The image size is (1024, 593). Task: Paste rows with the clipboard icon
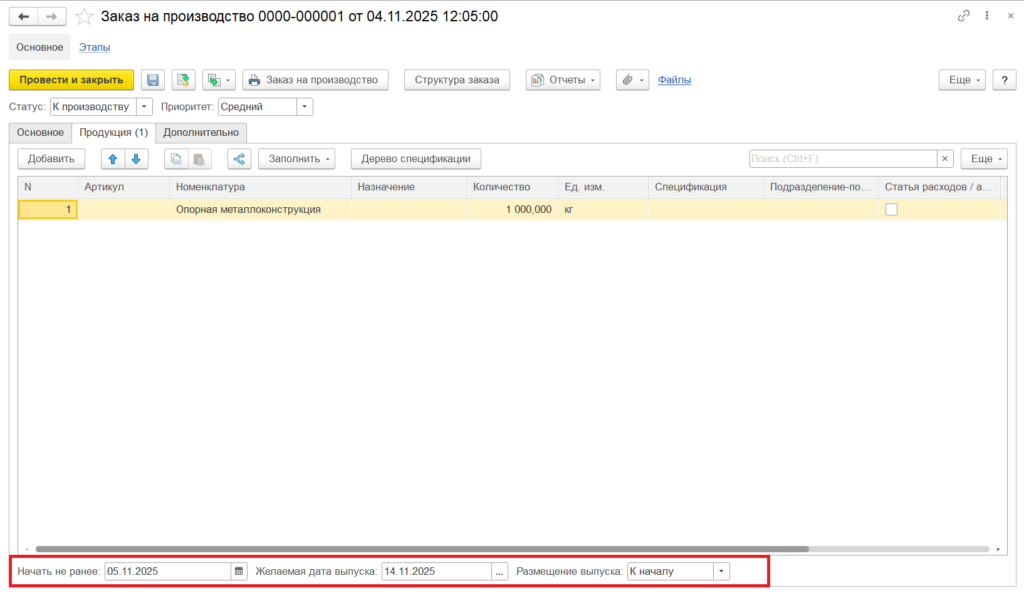tap(199, 159)
